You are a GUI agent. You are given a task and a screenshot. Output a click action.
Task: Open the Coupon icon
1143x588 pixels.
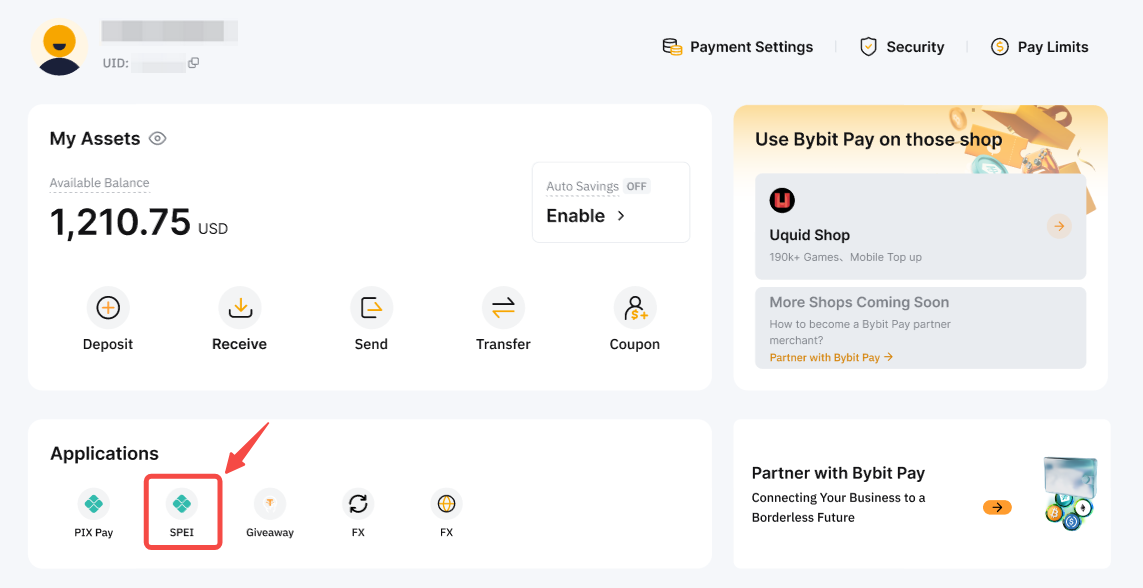pyautogui.click(x=634, y=309)
